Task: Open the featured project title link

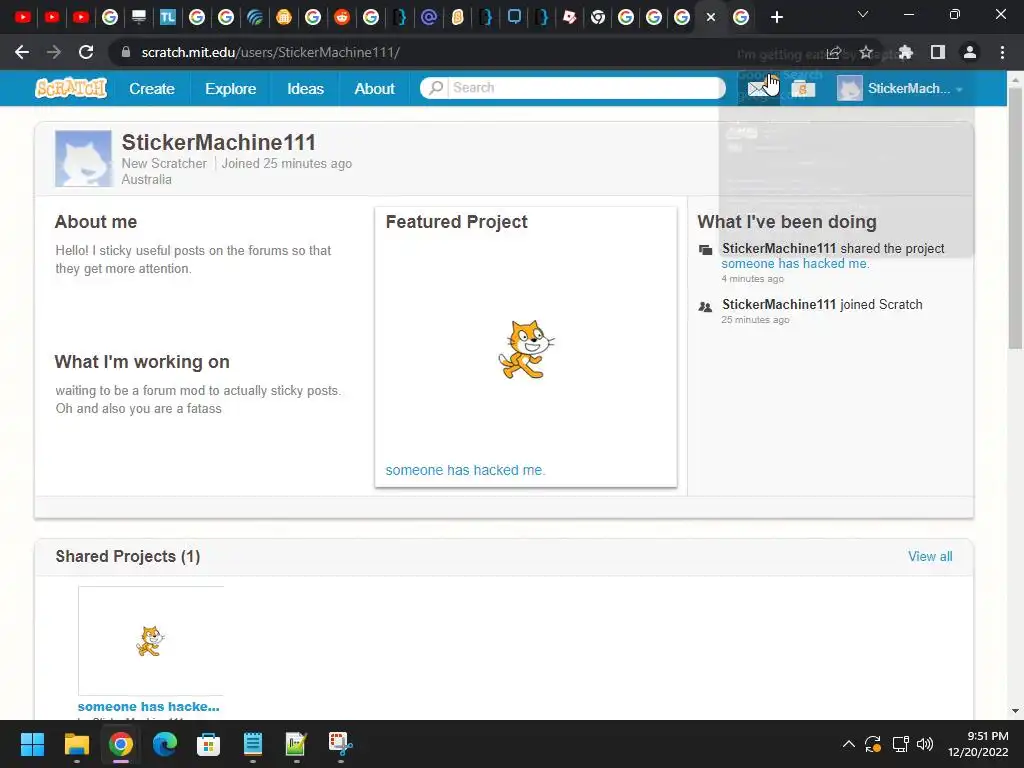Action: click(x=465, y=470)
